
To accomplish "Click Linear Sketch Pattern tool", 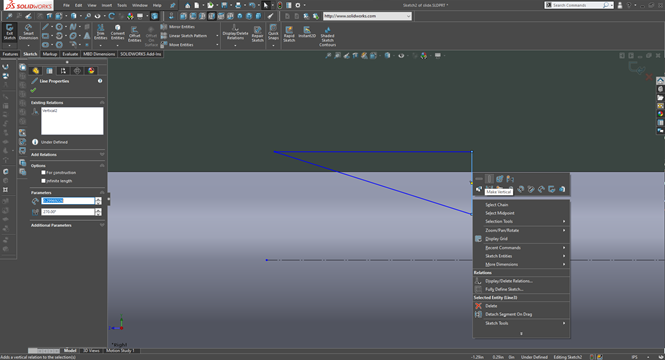I will tap(184, 36).
